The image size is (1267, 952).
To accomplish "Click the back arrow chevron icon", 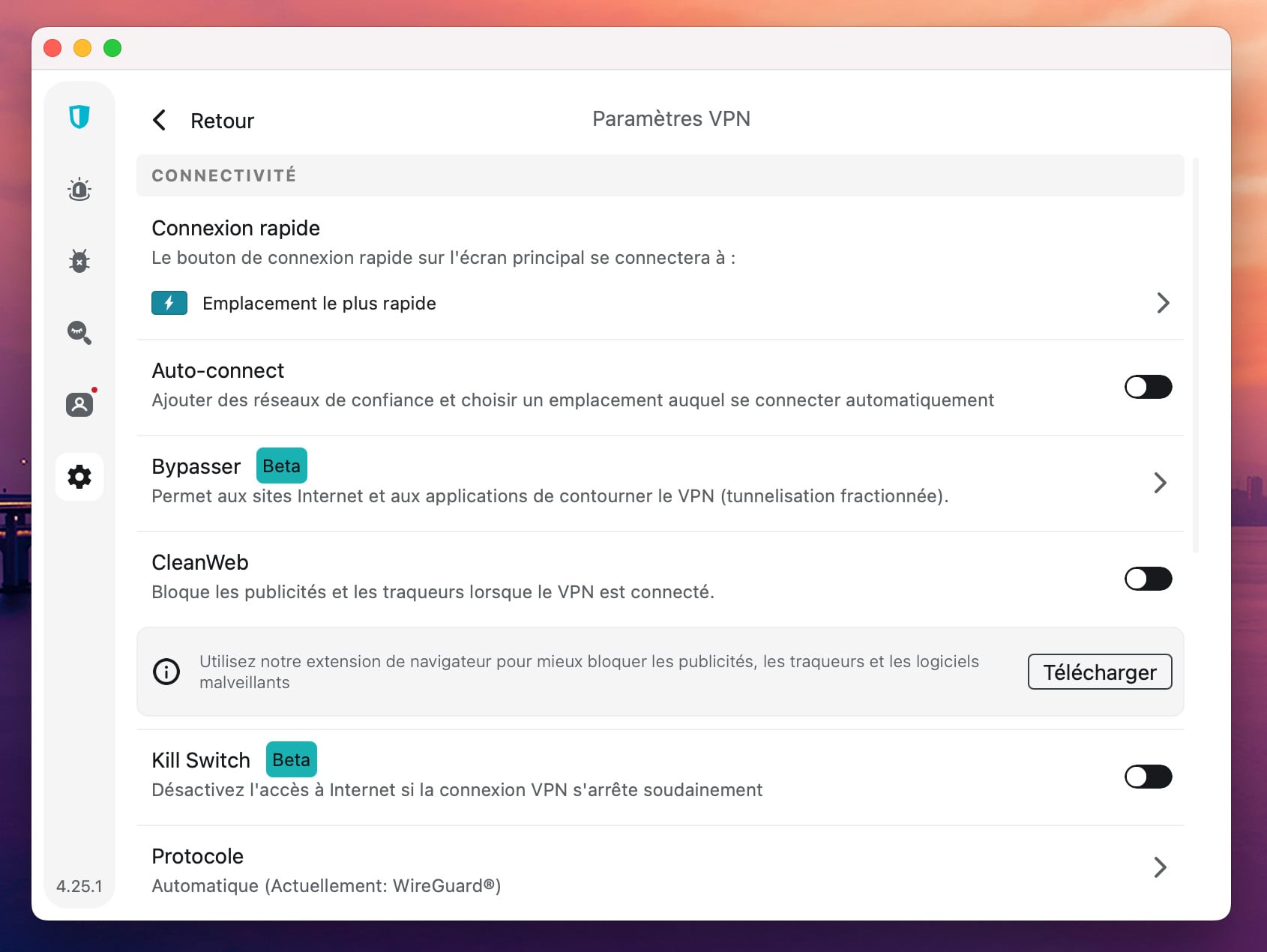I will [159, 120].
